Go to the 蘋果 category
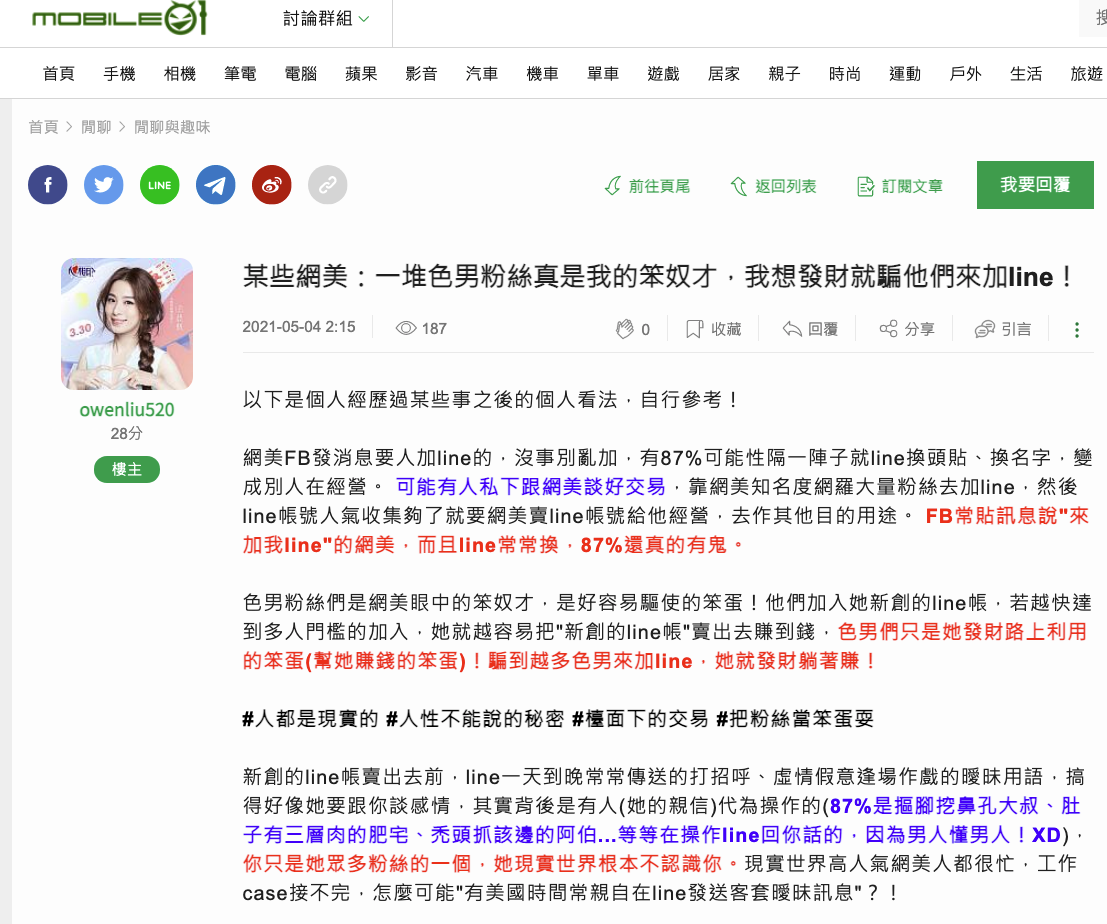This screenshot has width=1107, height=924. (x=361, y=73)
